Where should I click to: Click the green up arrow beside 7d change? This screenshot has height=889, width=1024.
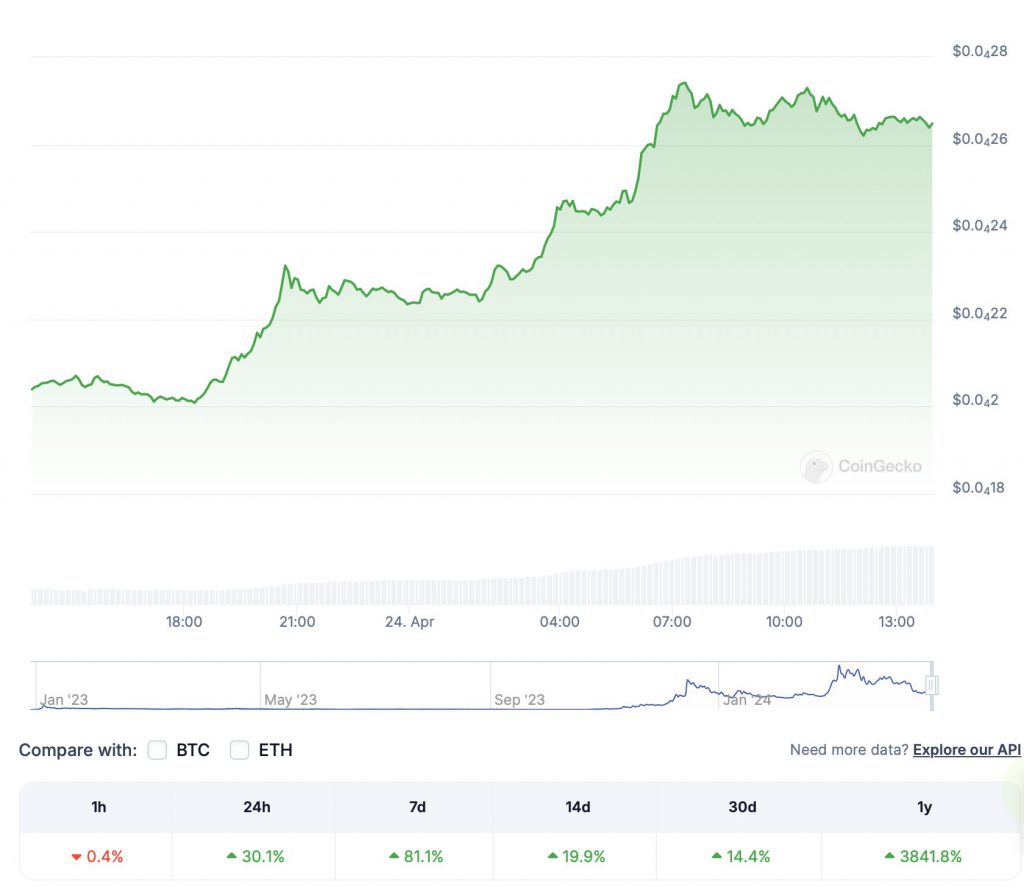392,857
